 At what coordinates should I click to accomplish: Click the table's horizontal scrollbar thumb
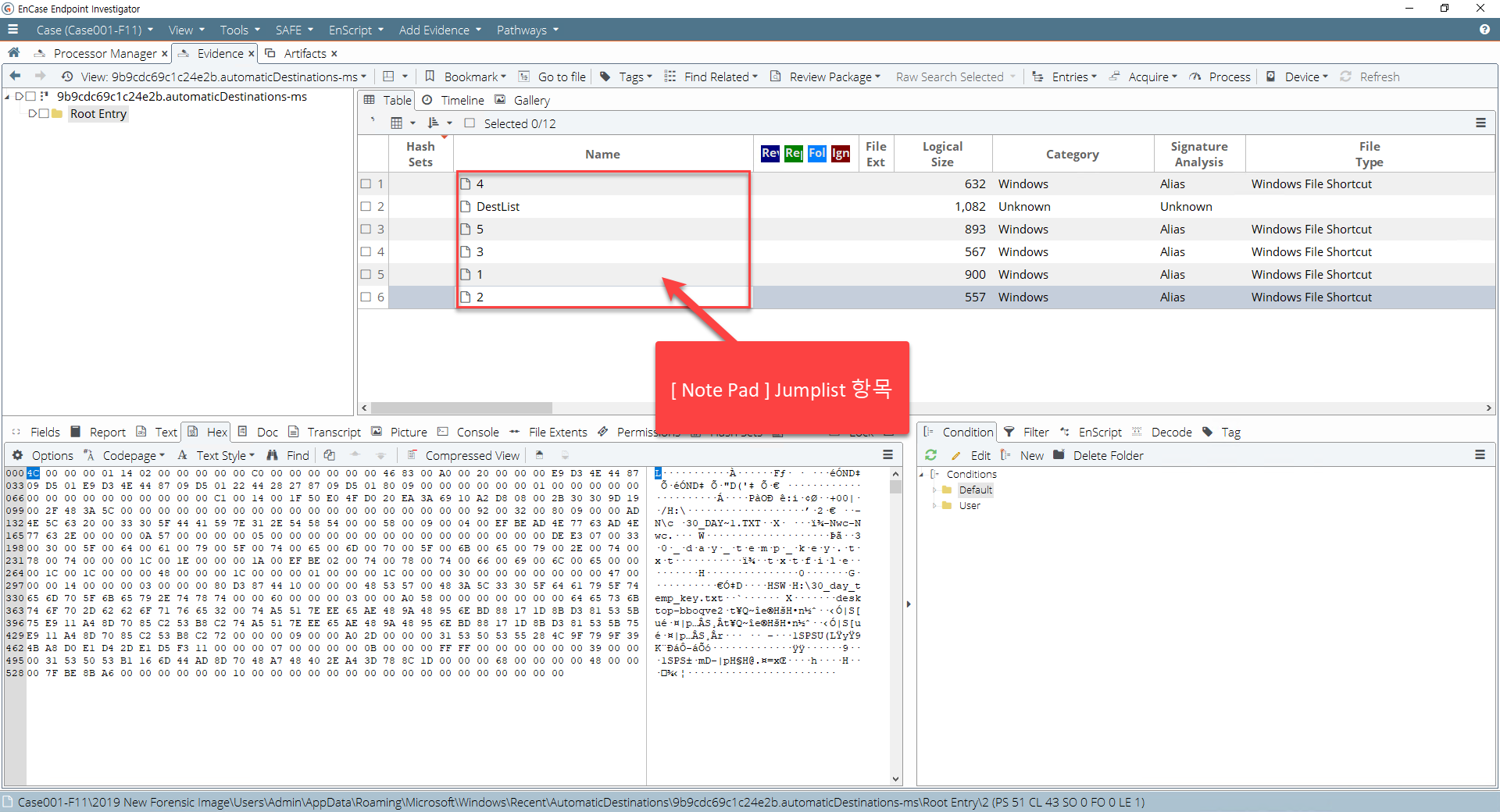coord(461,408)
